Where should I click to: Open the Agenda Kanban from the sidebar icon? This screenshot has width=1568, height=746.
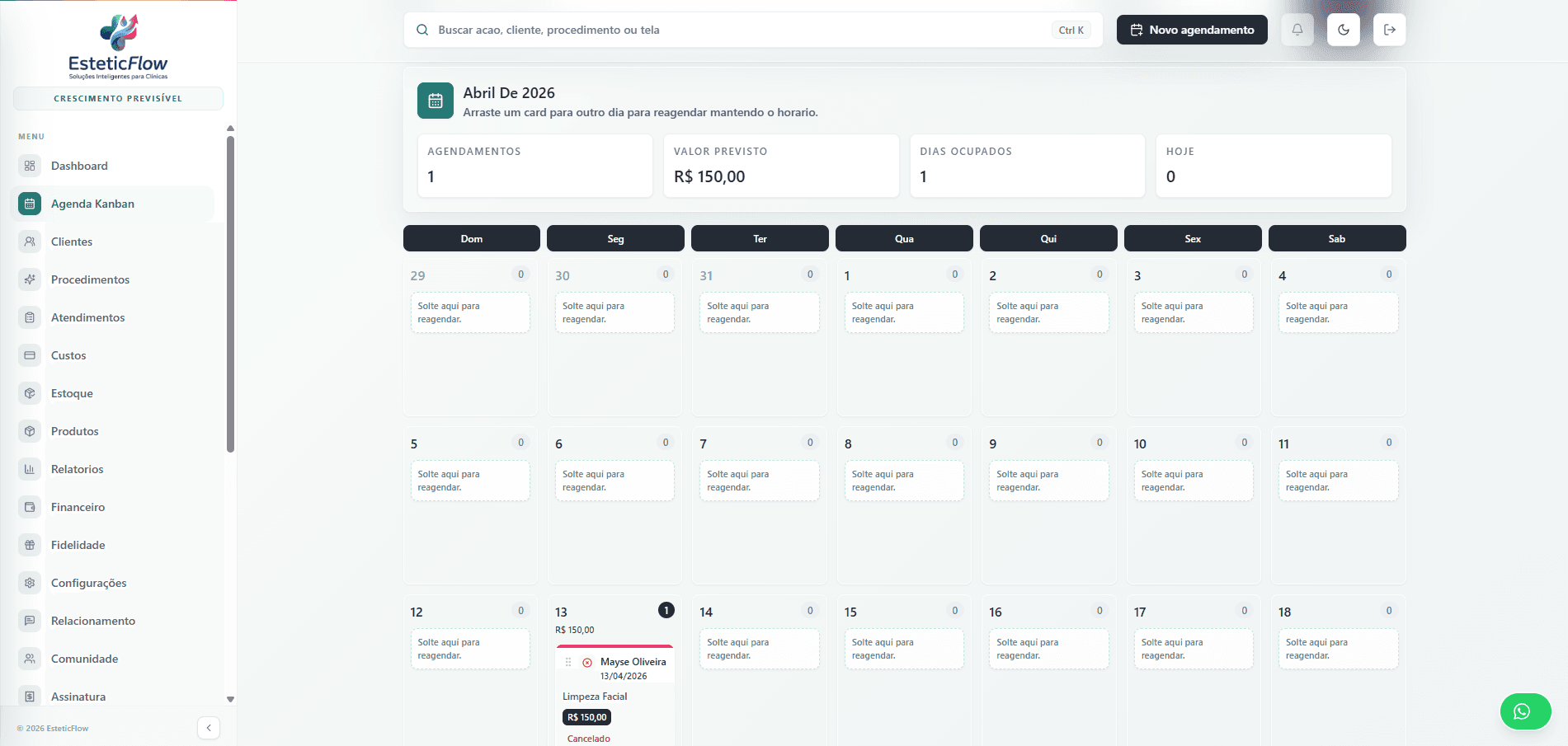coord(30,203)
